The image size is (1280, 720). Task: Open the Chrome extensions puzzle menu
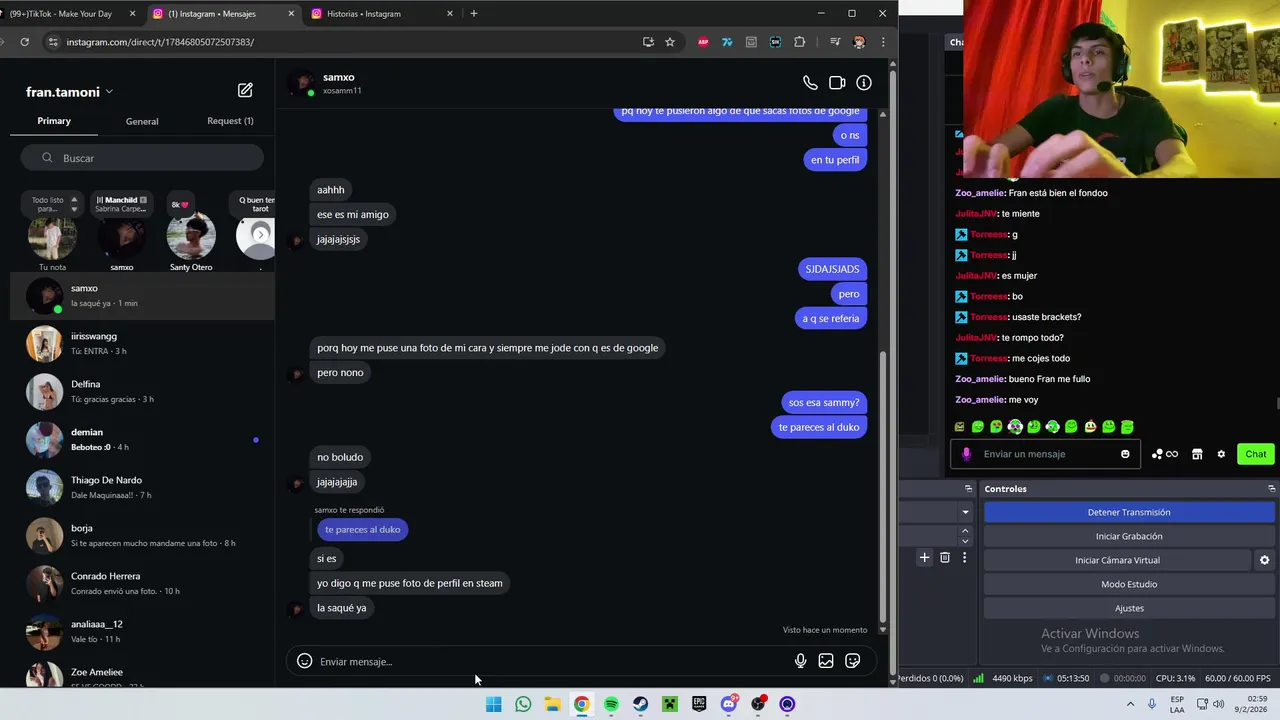pyautogui.click(x=799, y=42)
